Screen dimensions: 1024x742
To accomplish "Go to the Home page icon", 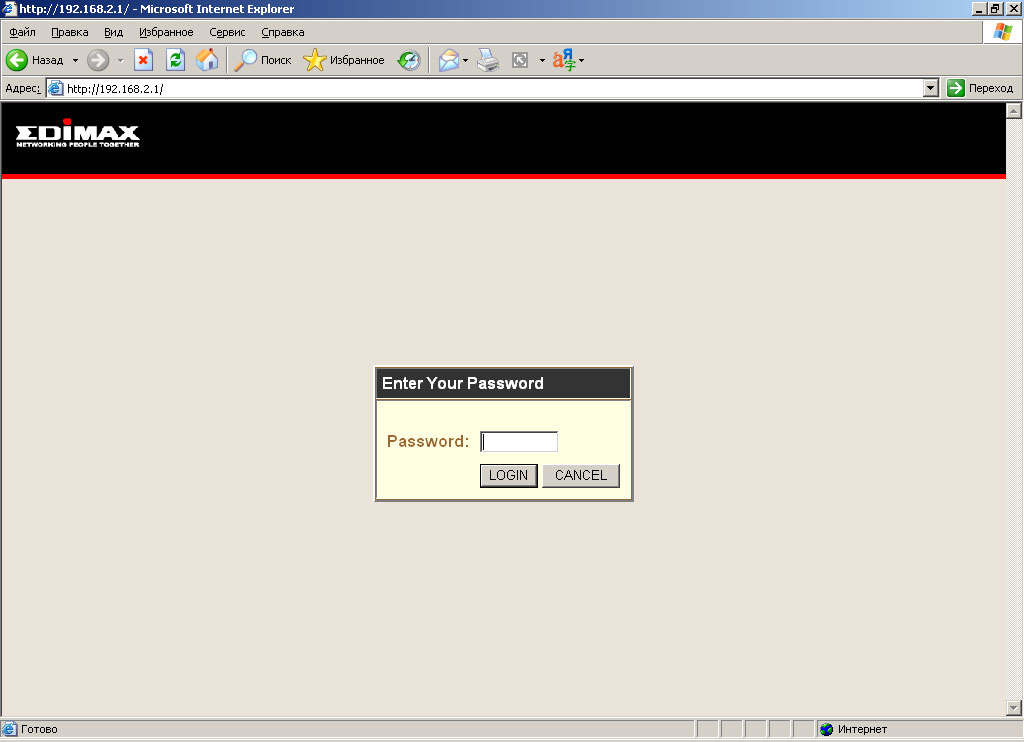I will coord(207,60).
